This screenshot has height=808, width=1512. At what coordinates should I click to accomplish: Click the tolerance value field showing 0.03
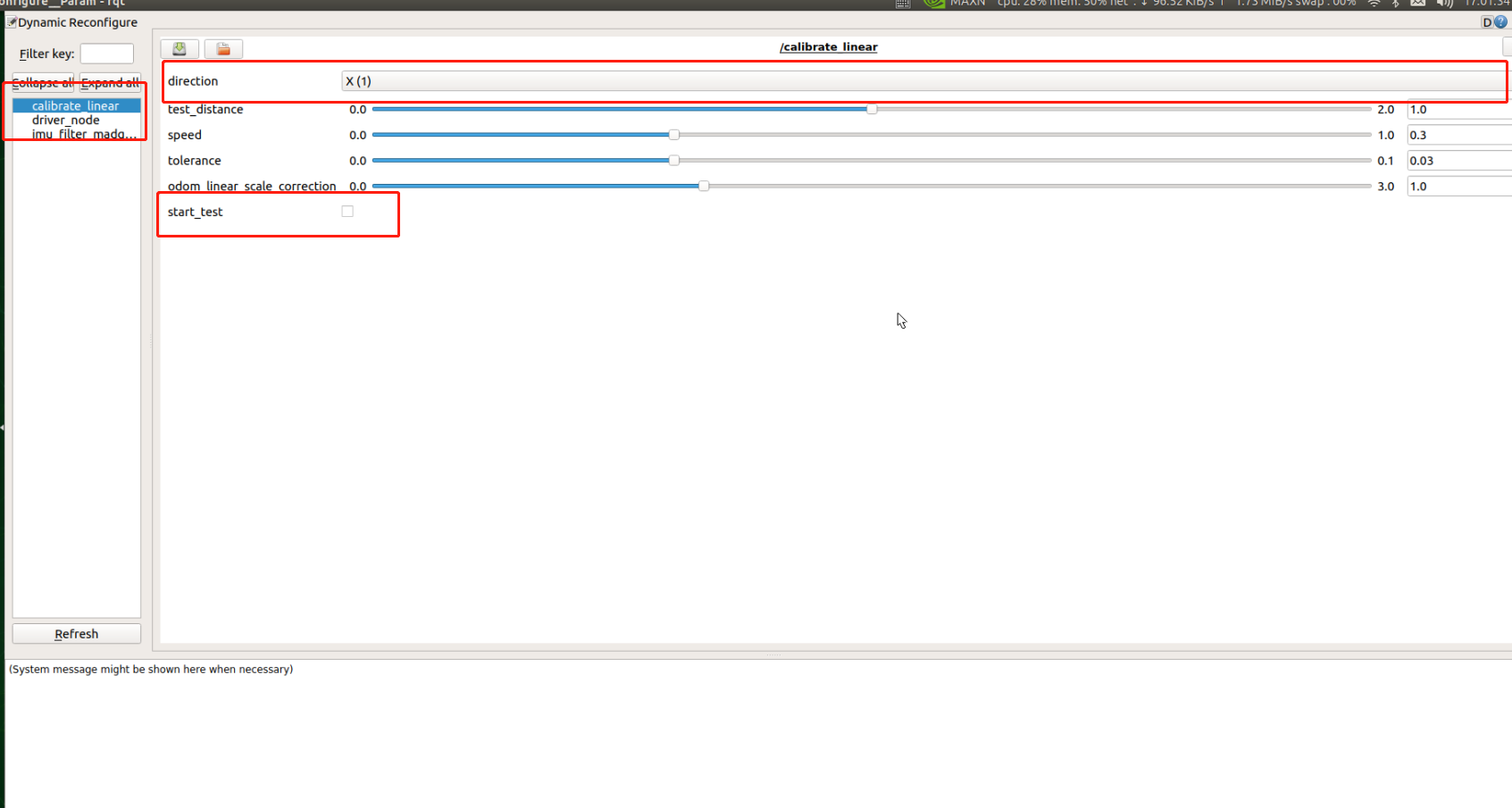tap(1458, 161)
